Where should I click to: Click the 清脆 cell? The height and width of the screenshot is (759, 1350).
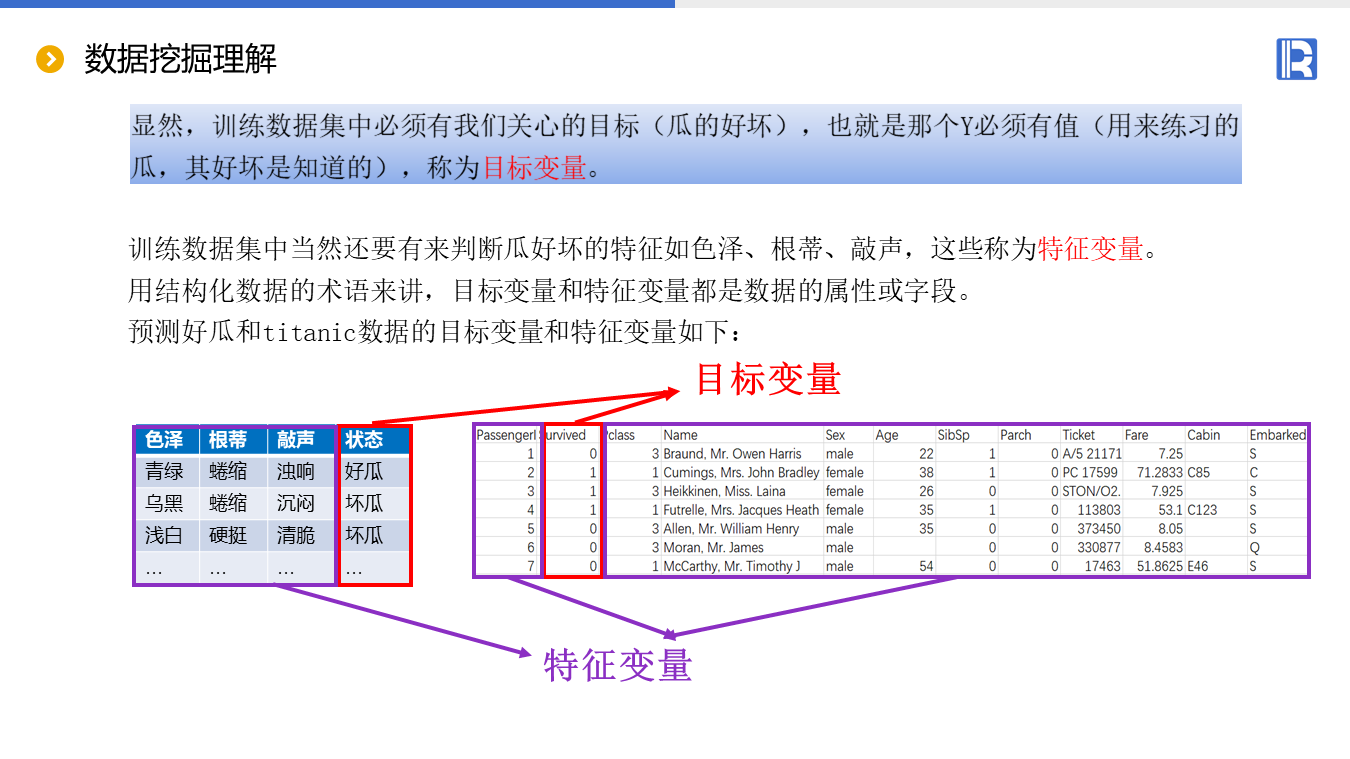296,535
